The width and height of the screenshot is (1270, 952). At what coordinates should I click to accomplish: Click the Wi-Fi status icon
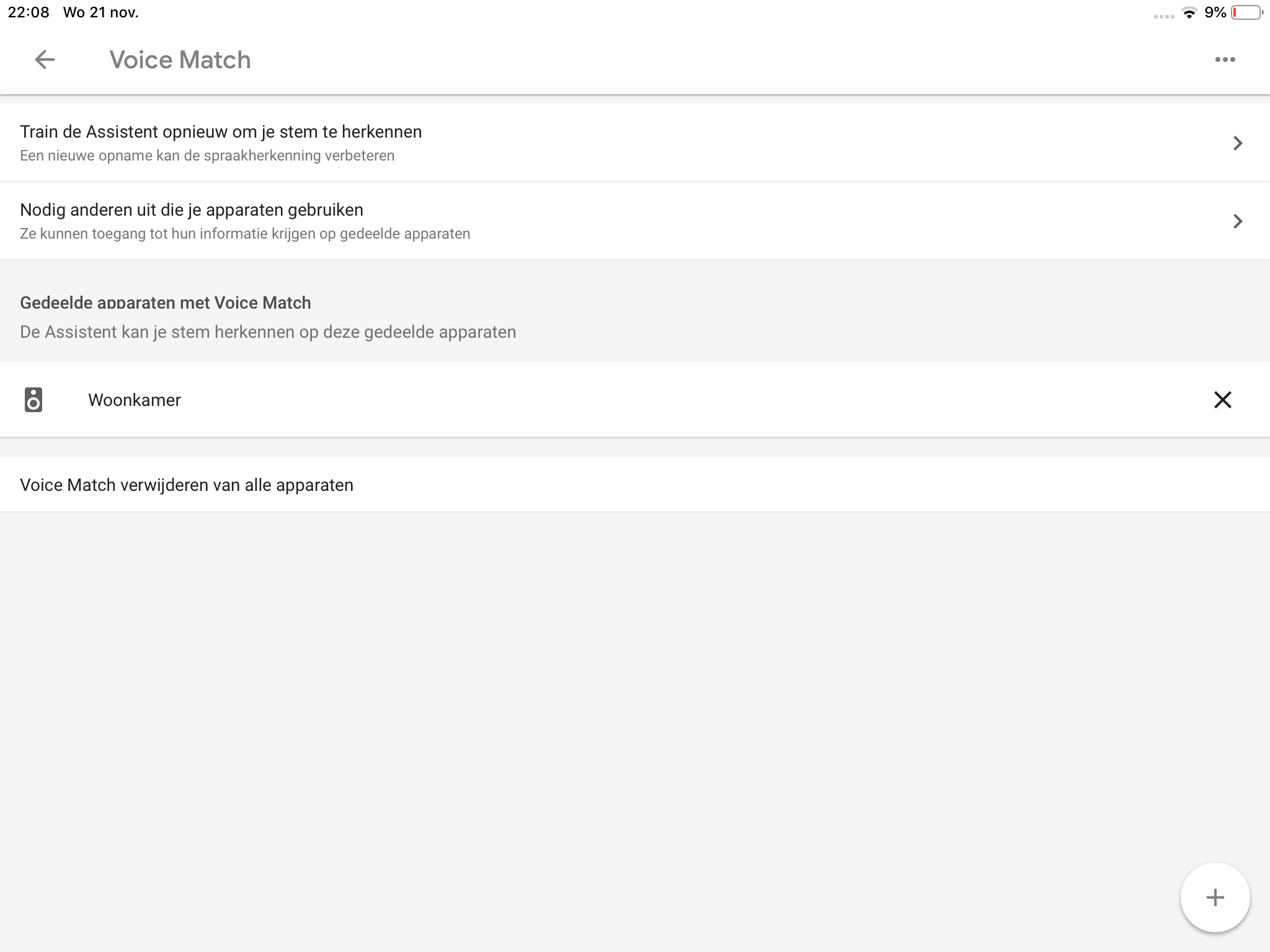pyautogui.click(x=1189, y=13)
